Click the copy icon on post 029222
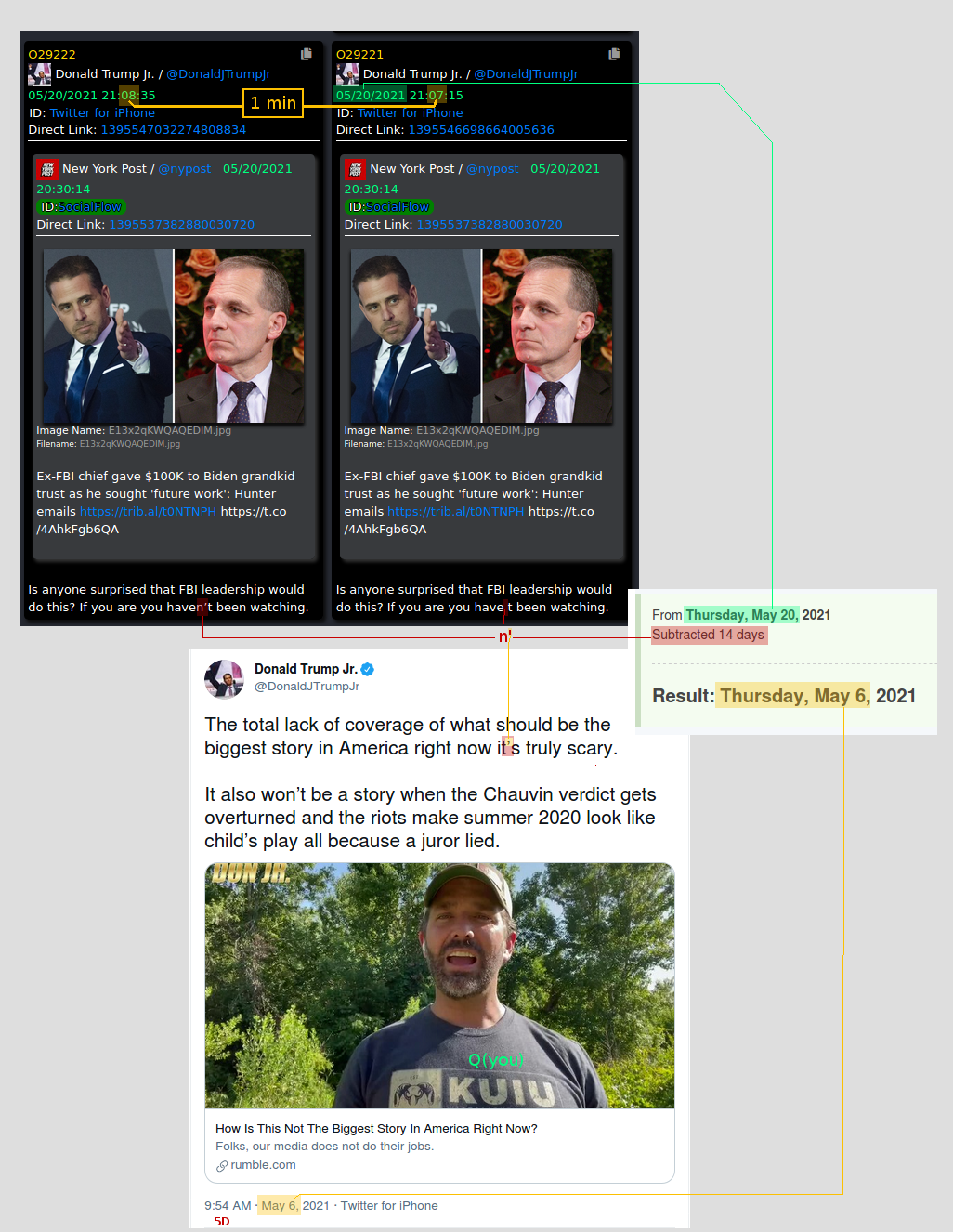 307,54
